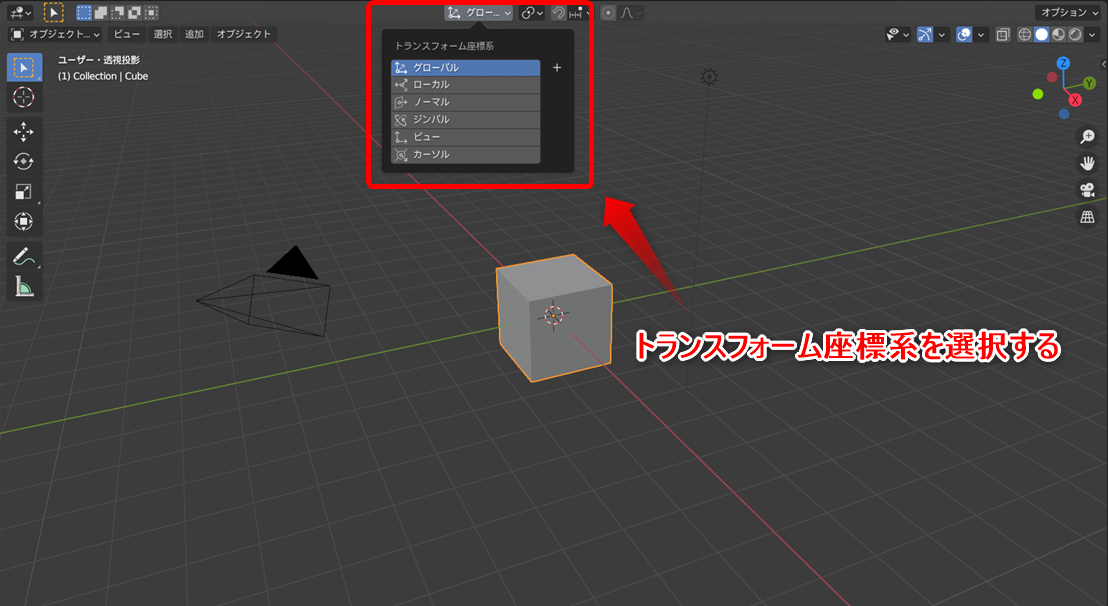Toggle proportional editing
Image resolution: width=1108 pixels, height=606 pixels.
(608, 13)
